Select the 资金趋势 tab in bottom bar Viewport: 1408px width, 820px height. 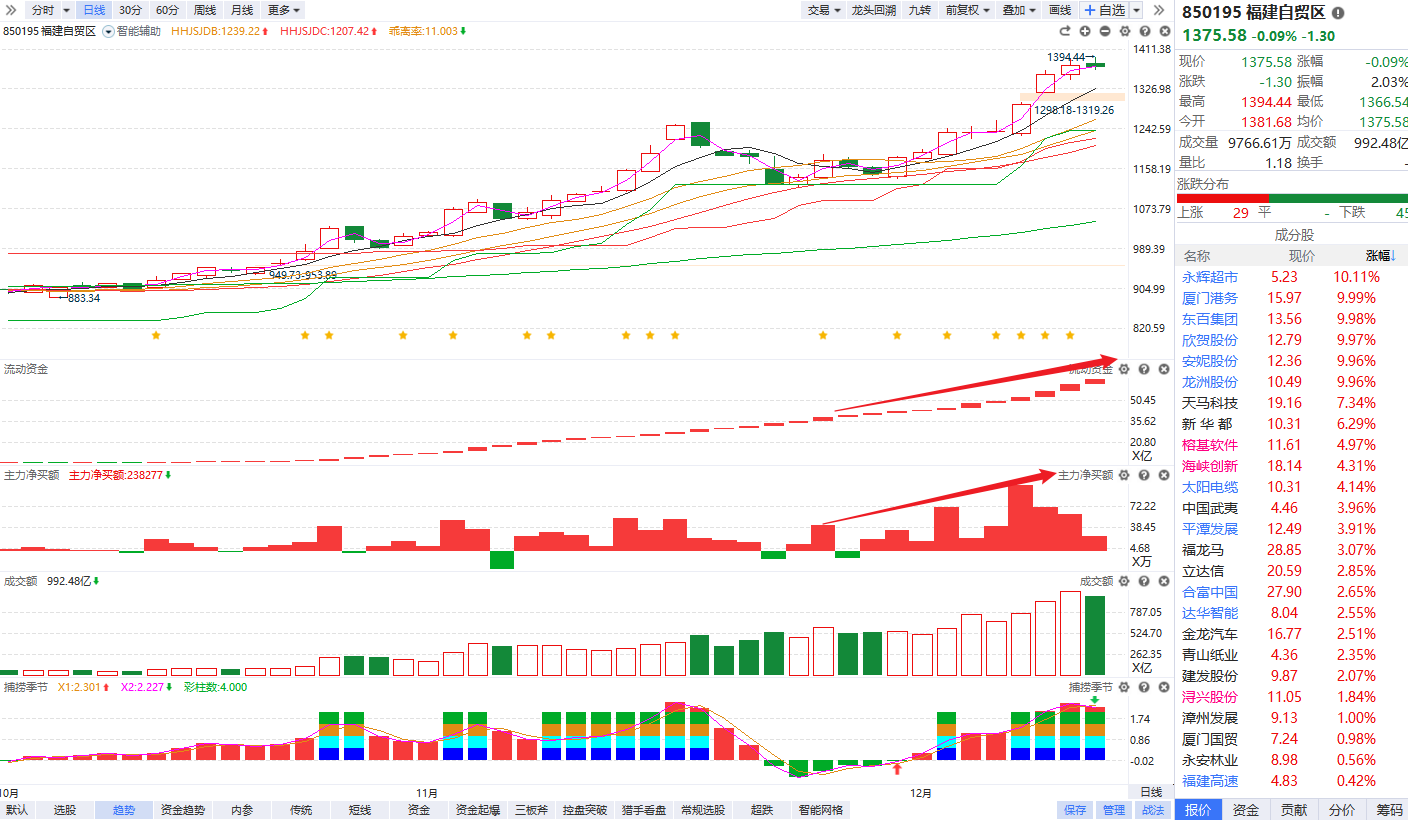(183, 810)
